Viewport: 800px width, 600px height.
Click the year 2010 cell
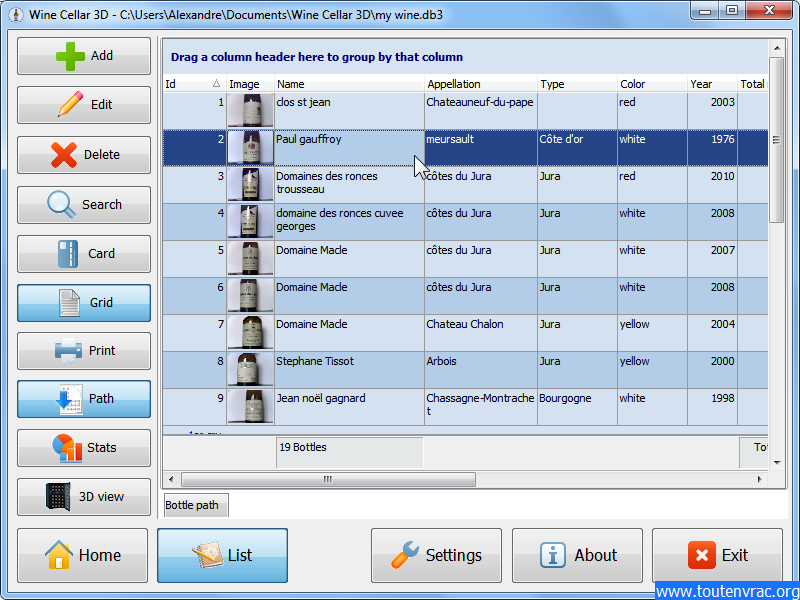712,184
